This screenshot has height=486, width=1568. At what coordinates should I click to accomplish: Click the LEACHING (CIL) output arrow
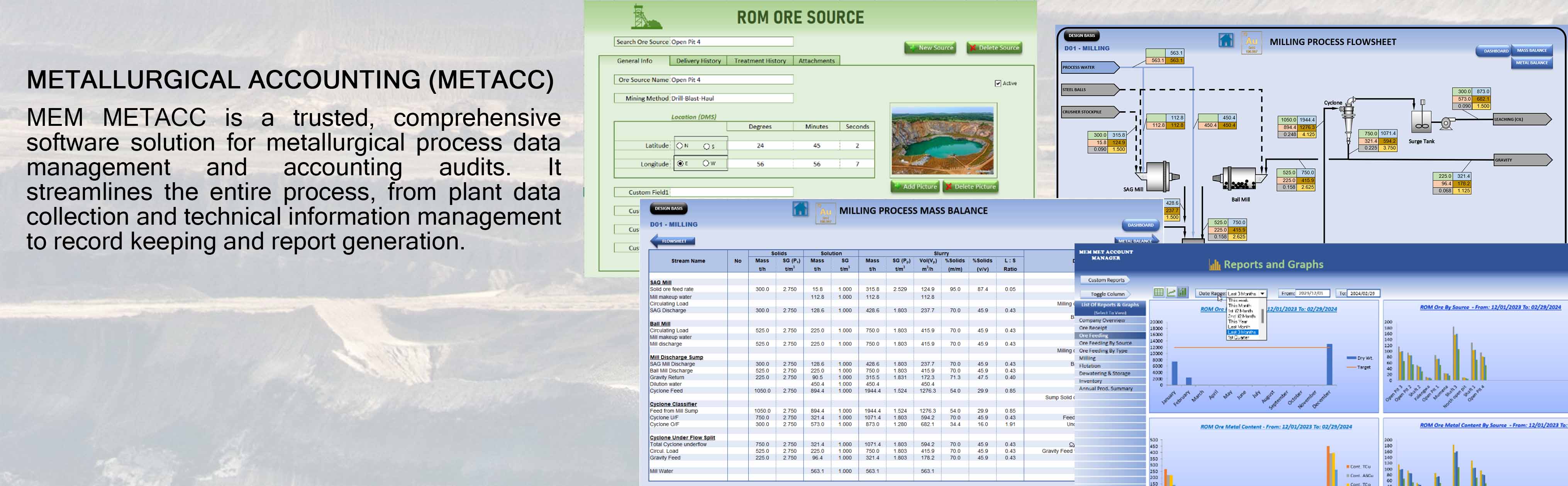1522,119
